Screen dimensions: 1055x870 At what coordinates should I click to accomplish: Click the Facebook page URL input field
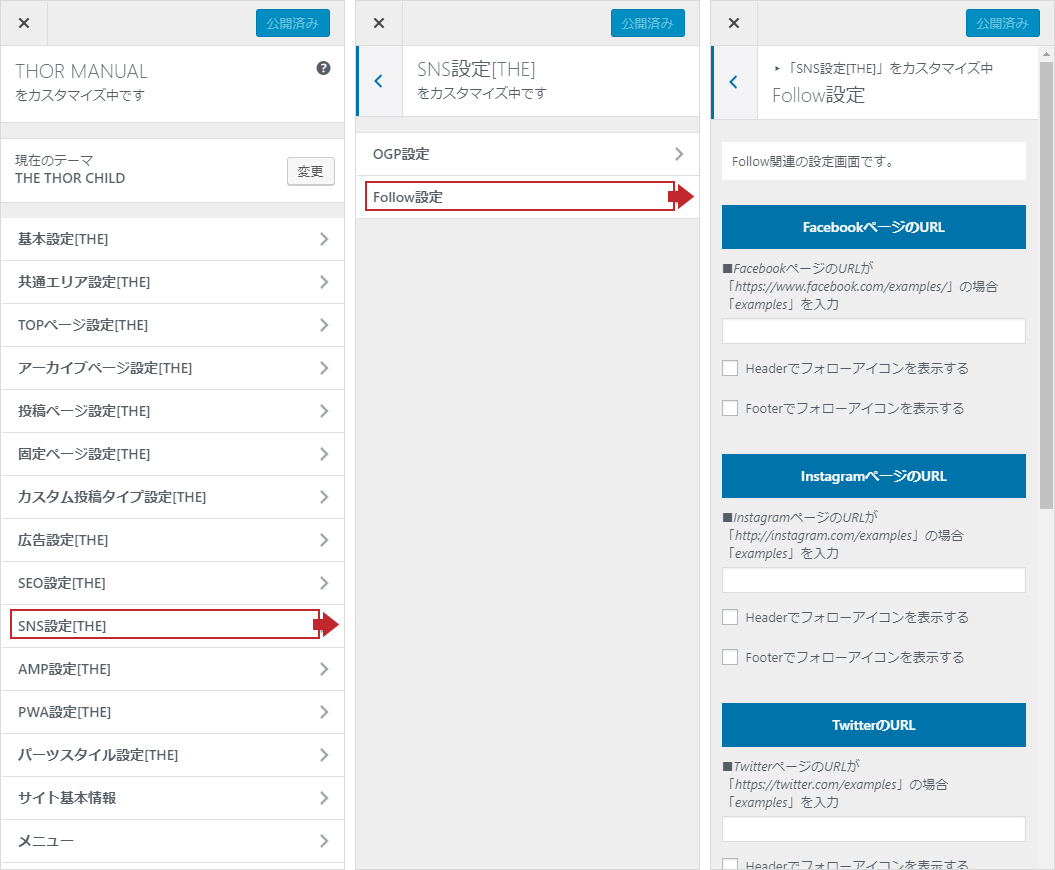873,331
